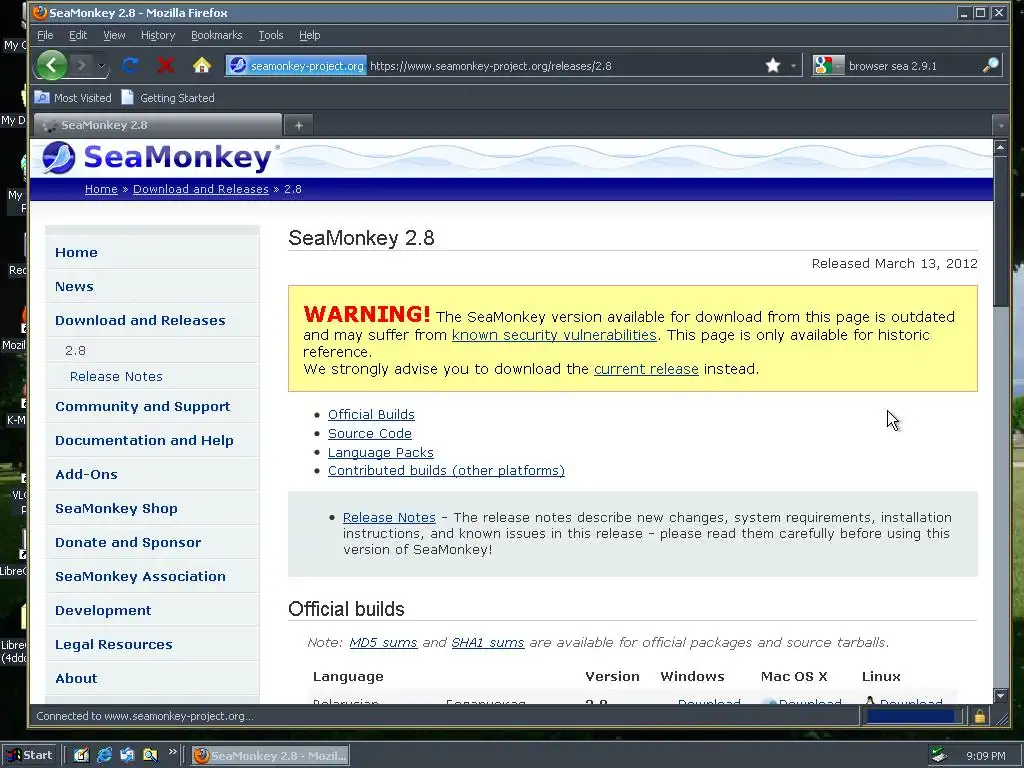The height and width of the screenshot is (768, 1024).
Task: Click the page scrollbar up arrow
Action: [1000, 148]
